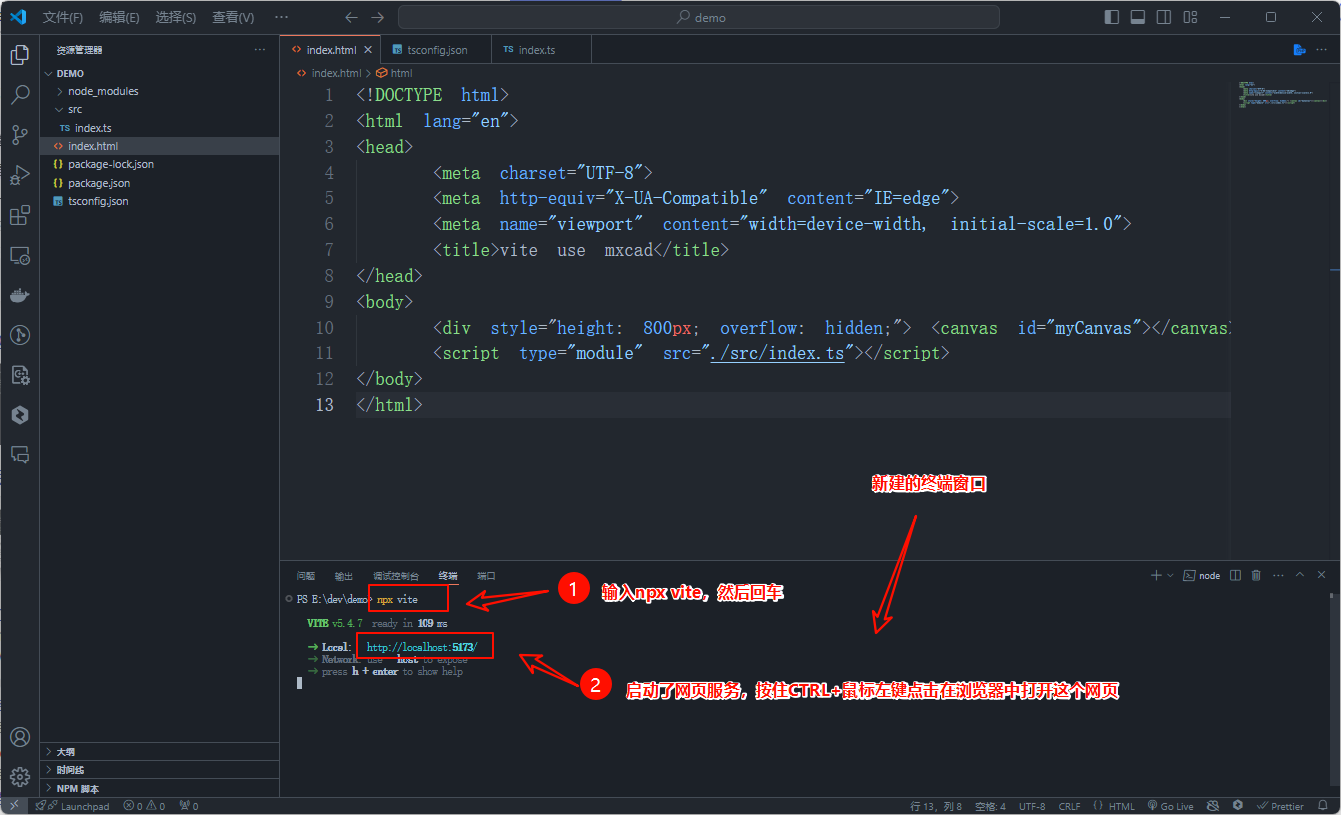Open the Source Control view
The image size is (1341, 815).
click(19, 135)
